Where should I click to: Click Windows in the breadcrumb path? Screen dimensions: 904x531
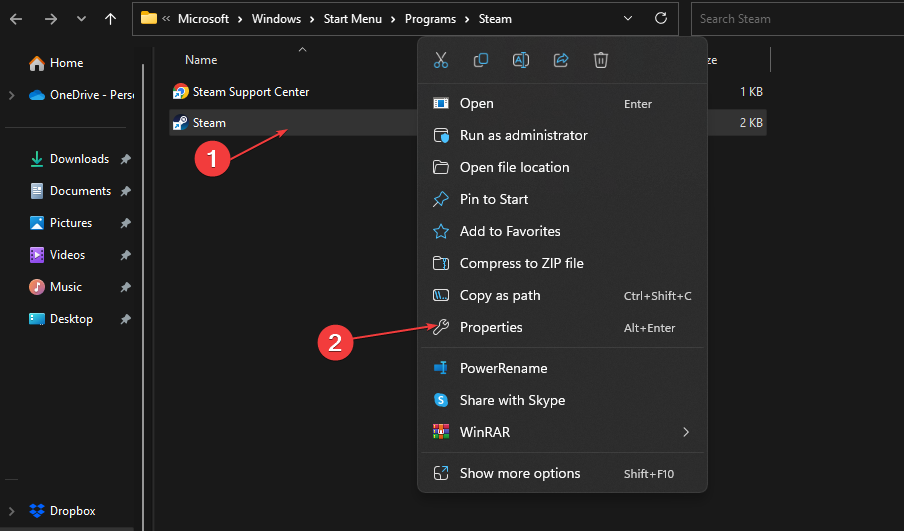click(x=276, y=19)
